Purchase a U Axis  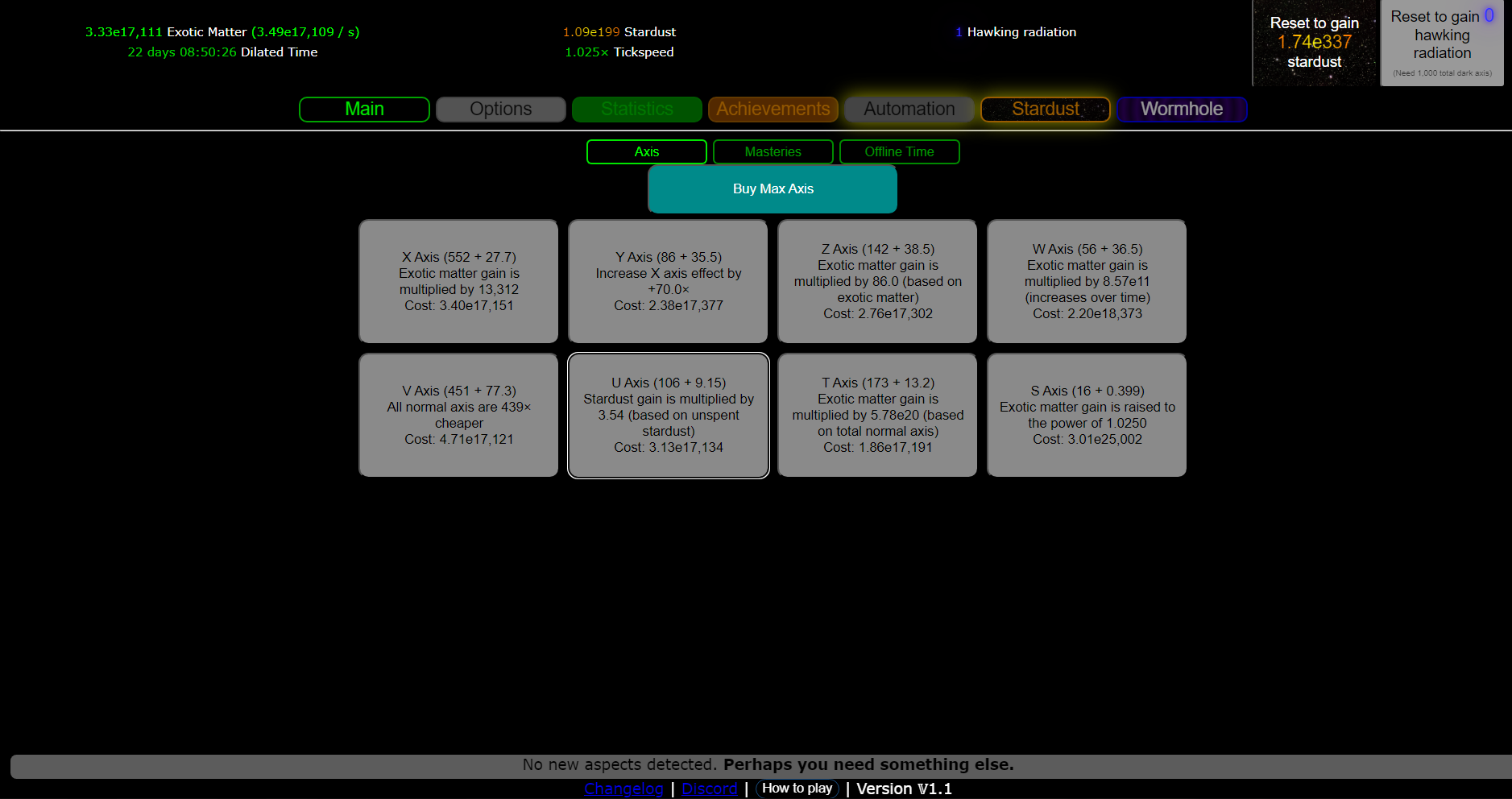[668, 415]
